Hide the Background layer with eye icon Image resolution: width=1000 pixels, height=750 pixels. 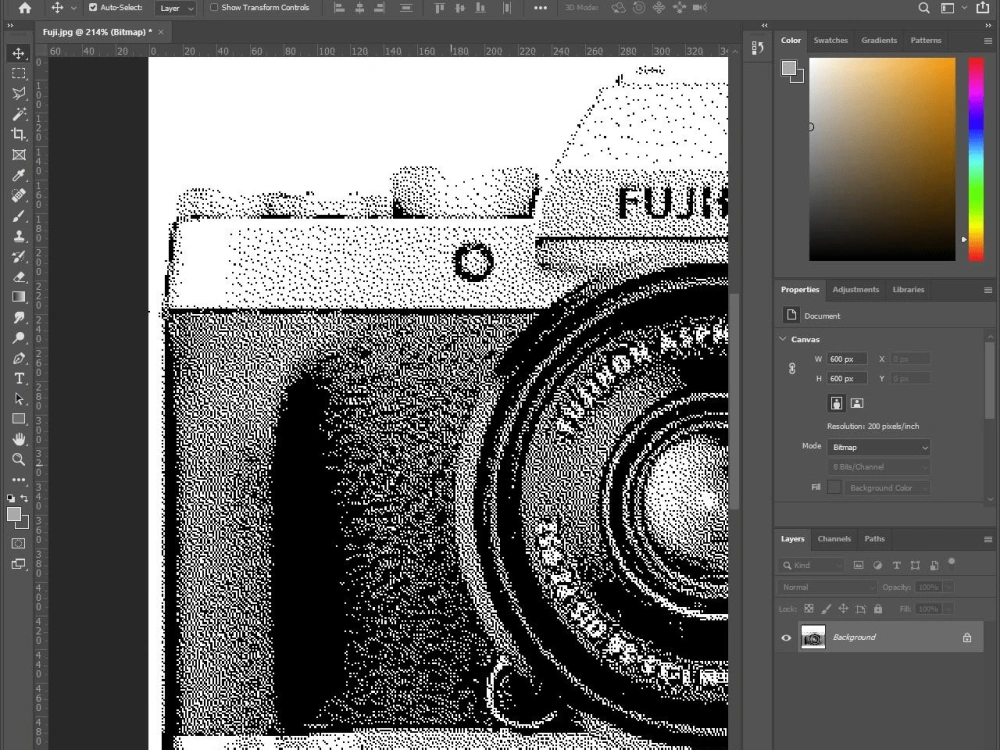[786, 638]
